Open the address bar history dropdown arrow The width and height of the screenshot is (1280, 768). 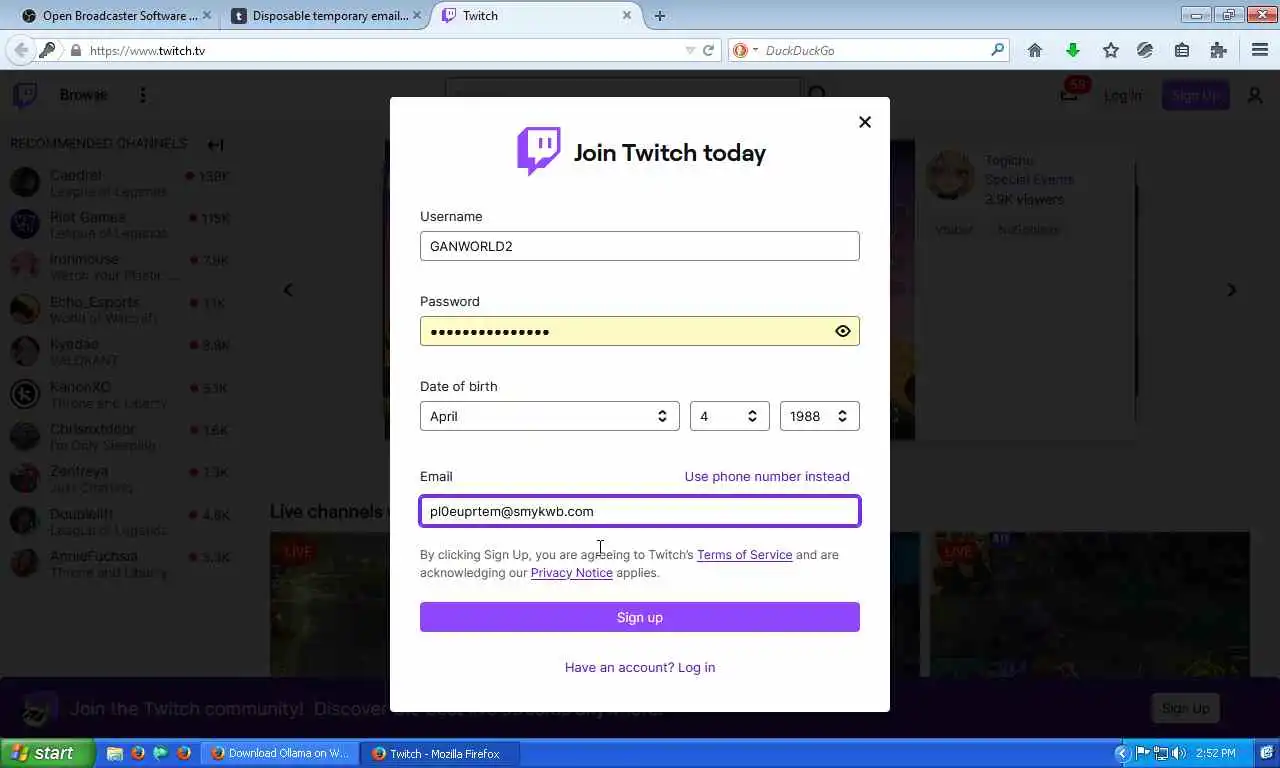pyautogui.click(x=689, y=50)
